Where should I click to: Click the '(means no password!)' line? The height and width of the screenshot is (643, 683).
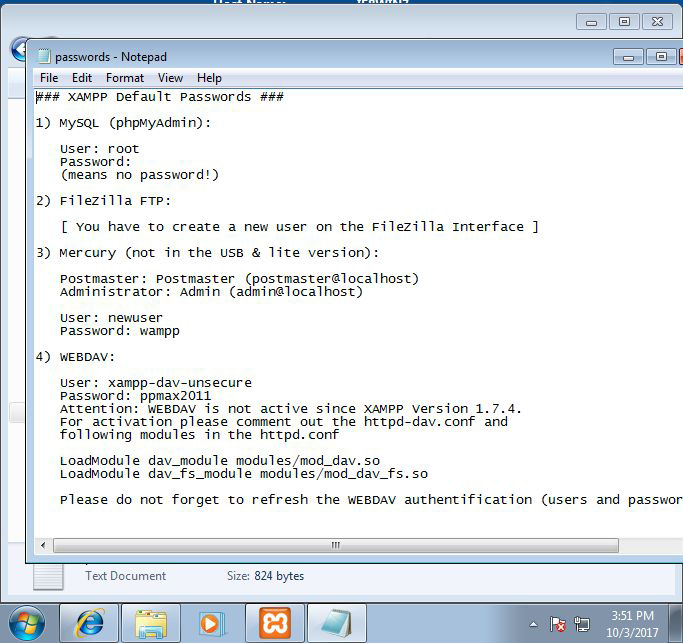139,175
